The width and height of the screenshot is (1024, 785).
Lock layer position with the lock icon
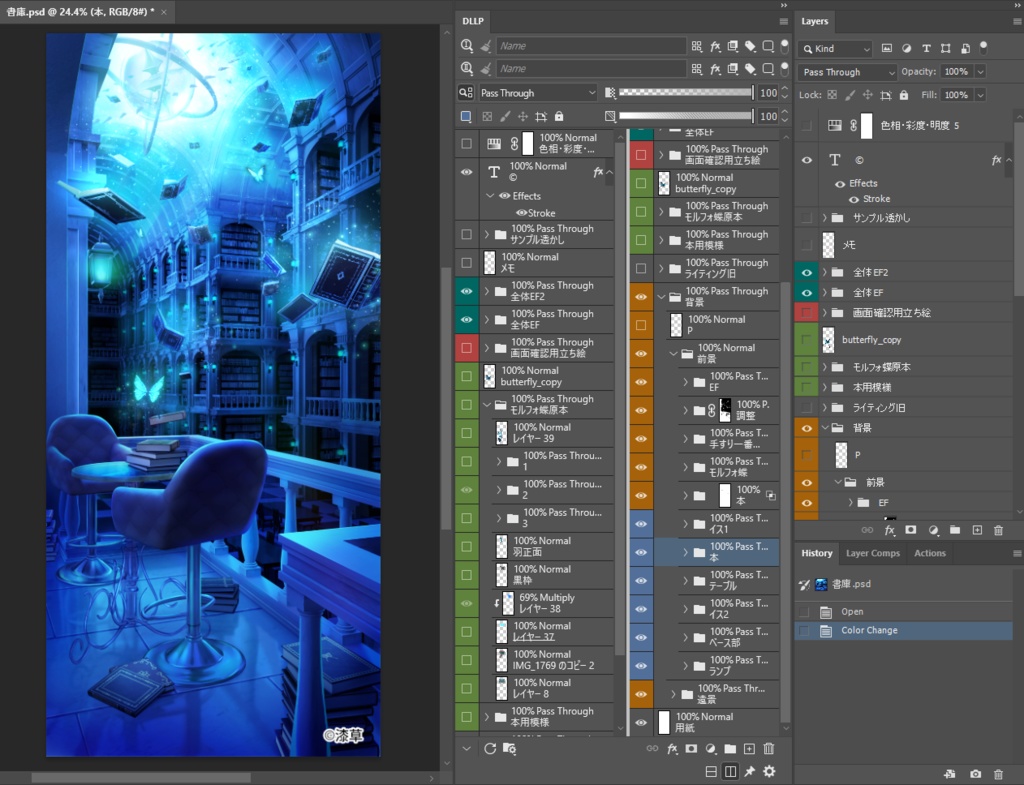pos(867,95)
